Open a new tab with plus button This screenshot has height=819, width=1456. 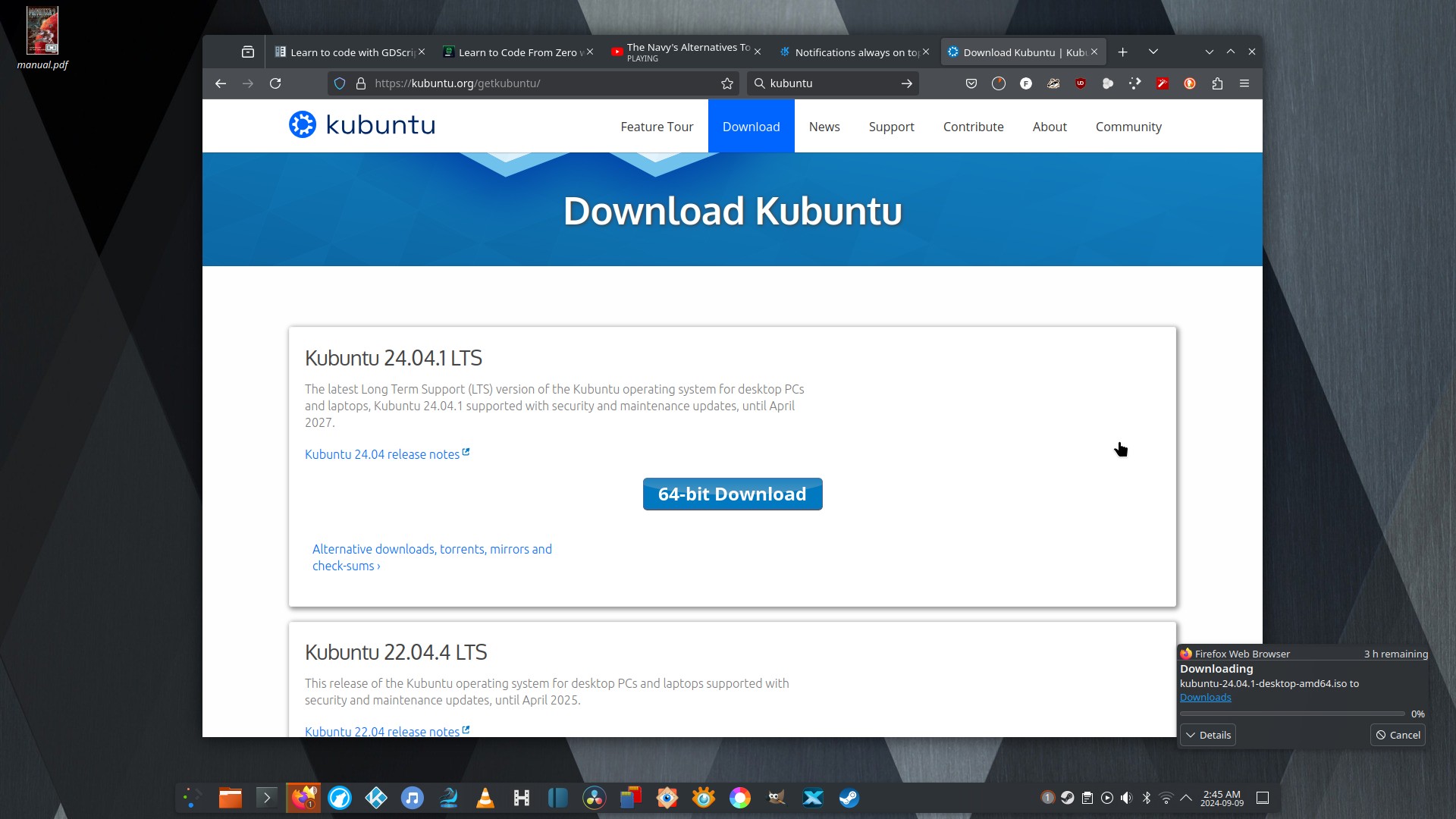coord(1123,52)
